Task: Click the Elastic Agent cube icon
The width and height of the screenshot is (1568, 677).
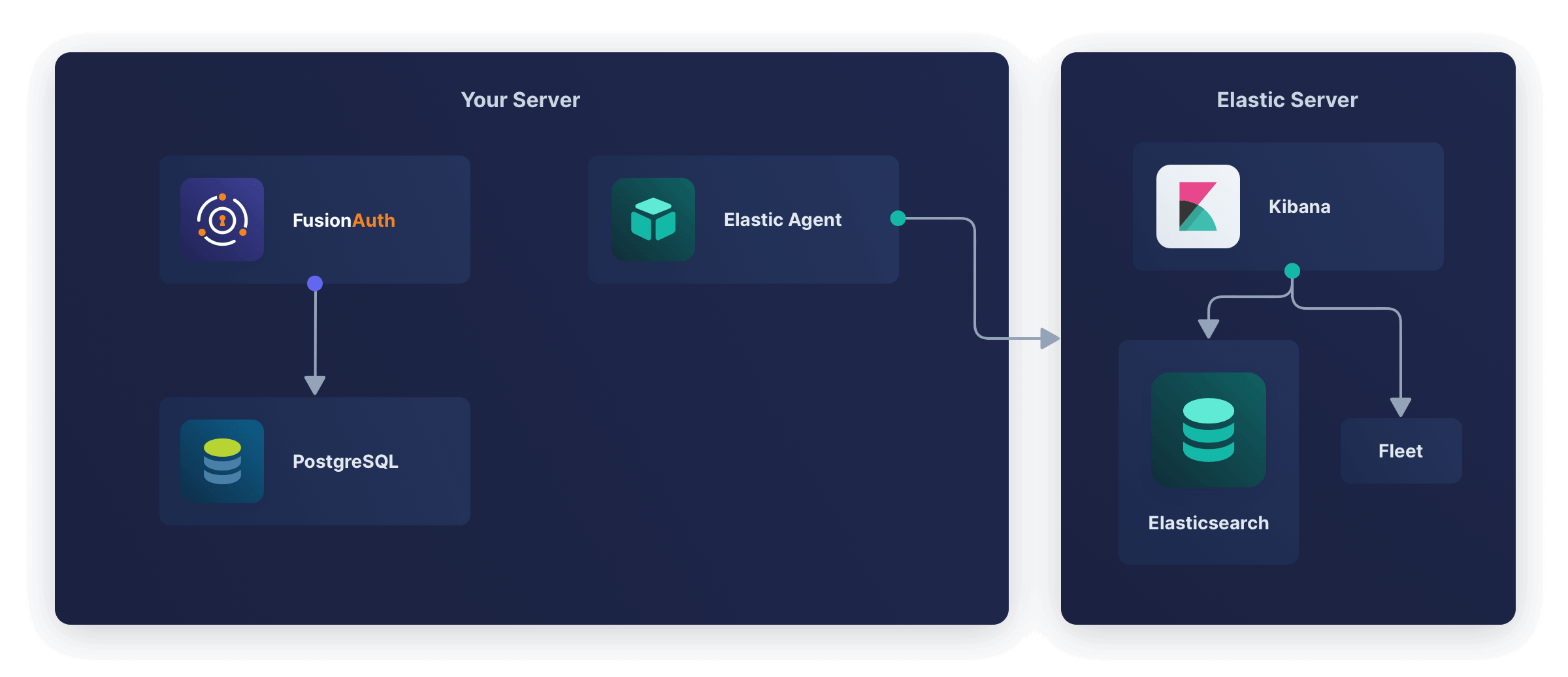Action: coord(653,220)
